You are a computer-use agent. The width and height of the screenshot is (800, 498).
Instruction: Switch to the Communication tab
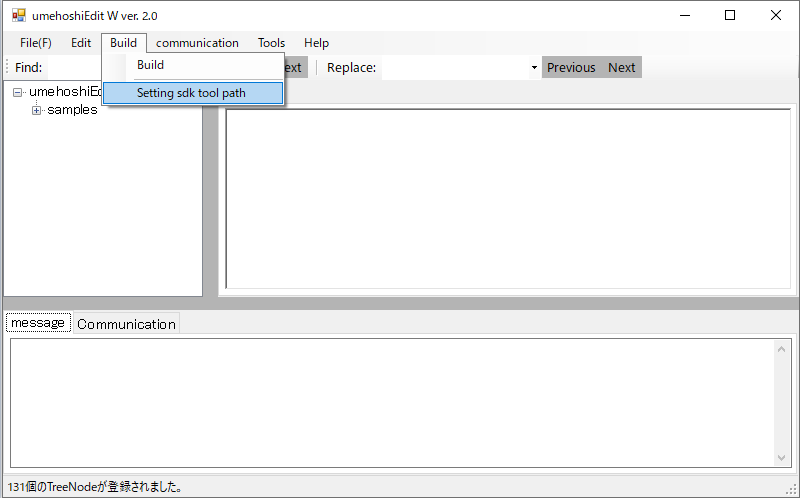click(x=126, y=324)
